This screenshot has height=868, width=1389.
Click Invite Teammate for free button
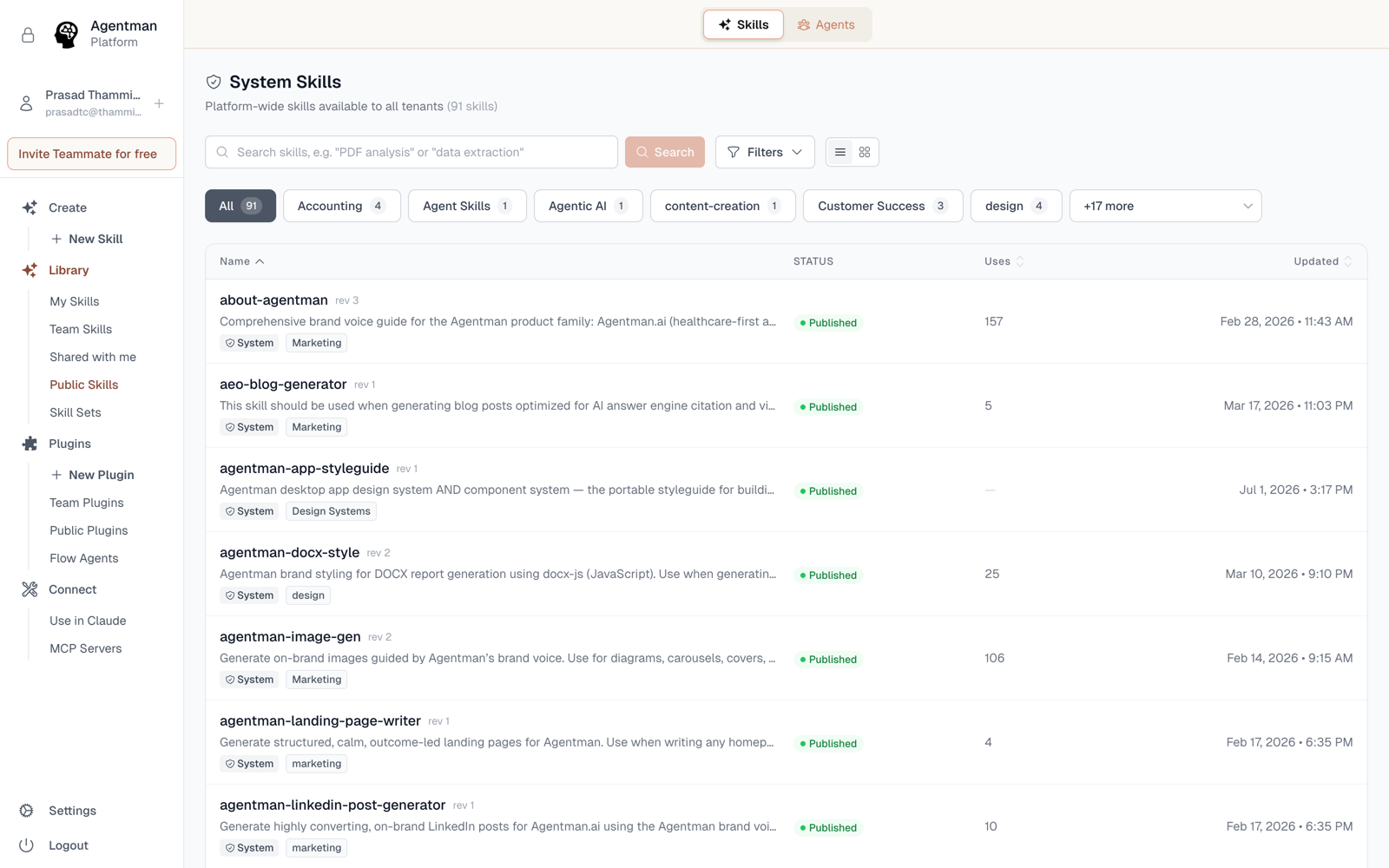pyautogui.click(x=91, y=154)
